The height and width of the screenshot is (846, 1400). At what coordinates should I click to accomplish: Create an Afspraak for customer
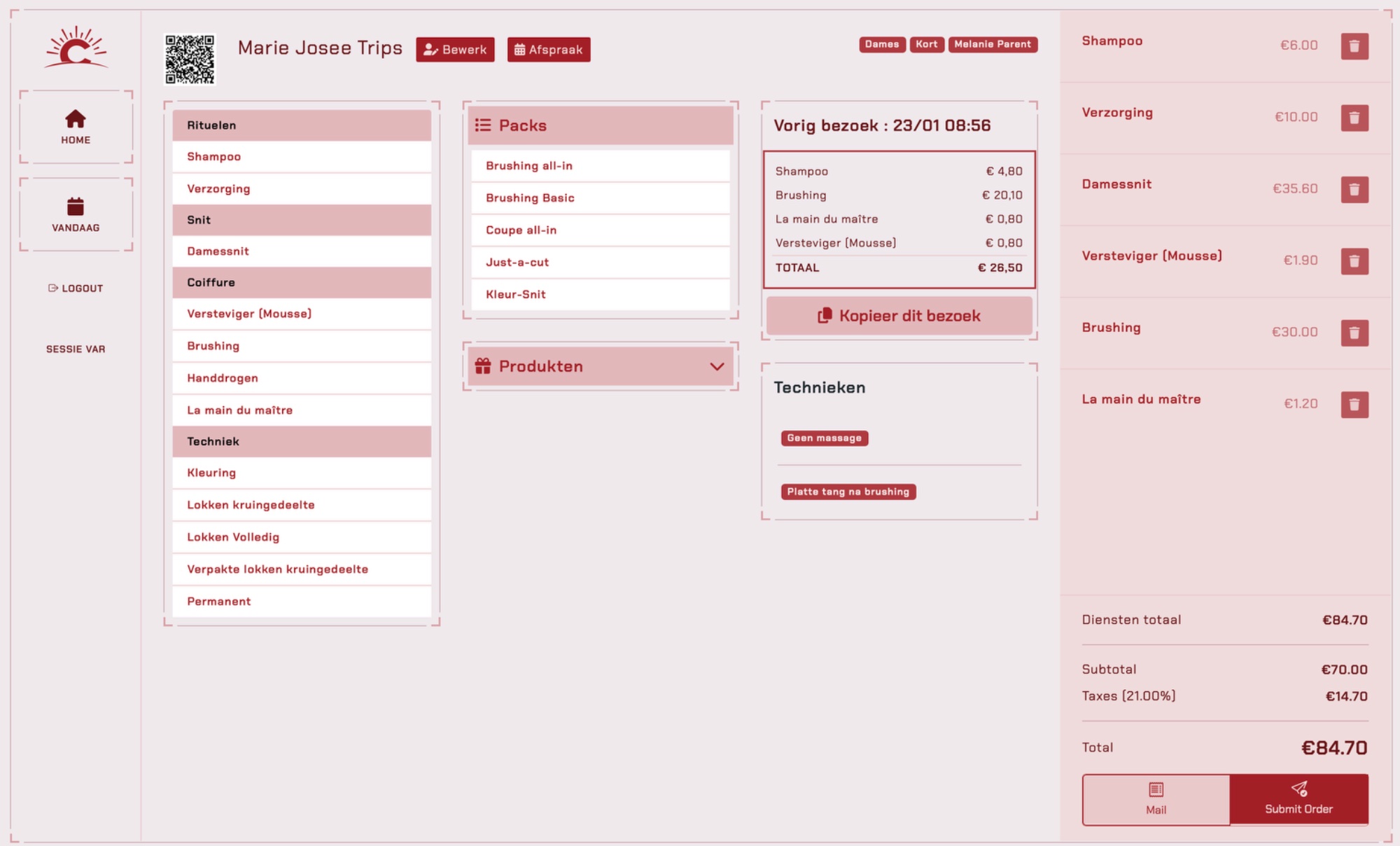tap(548, 50)
